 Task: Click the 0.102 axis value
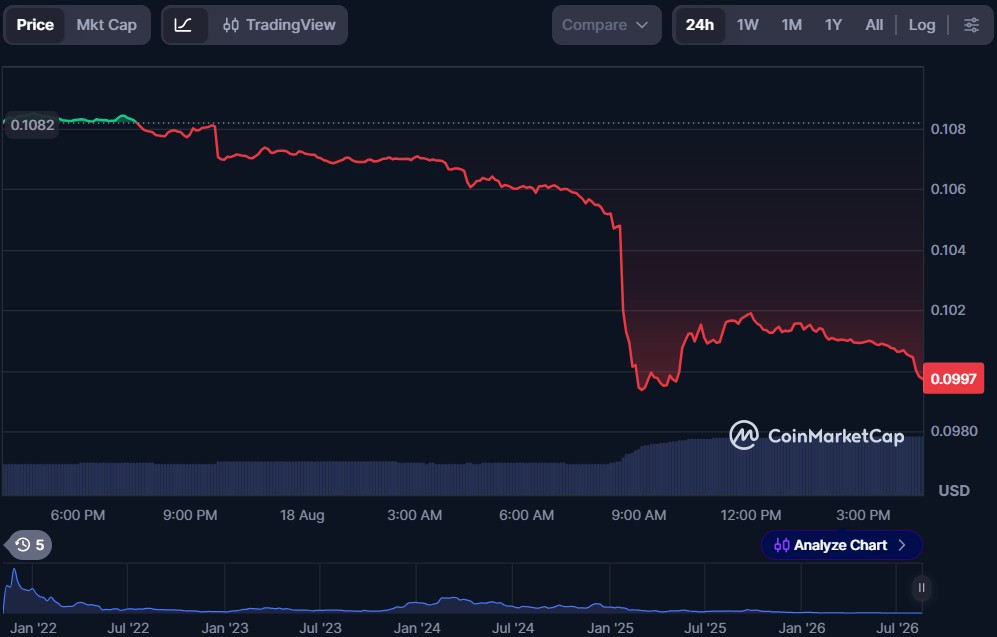coord(948,310)
